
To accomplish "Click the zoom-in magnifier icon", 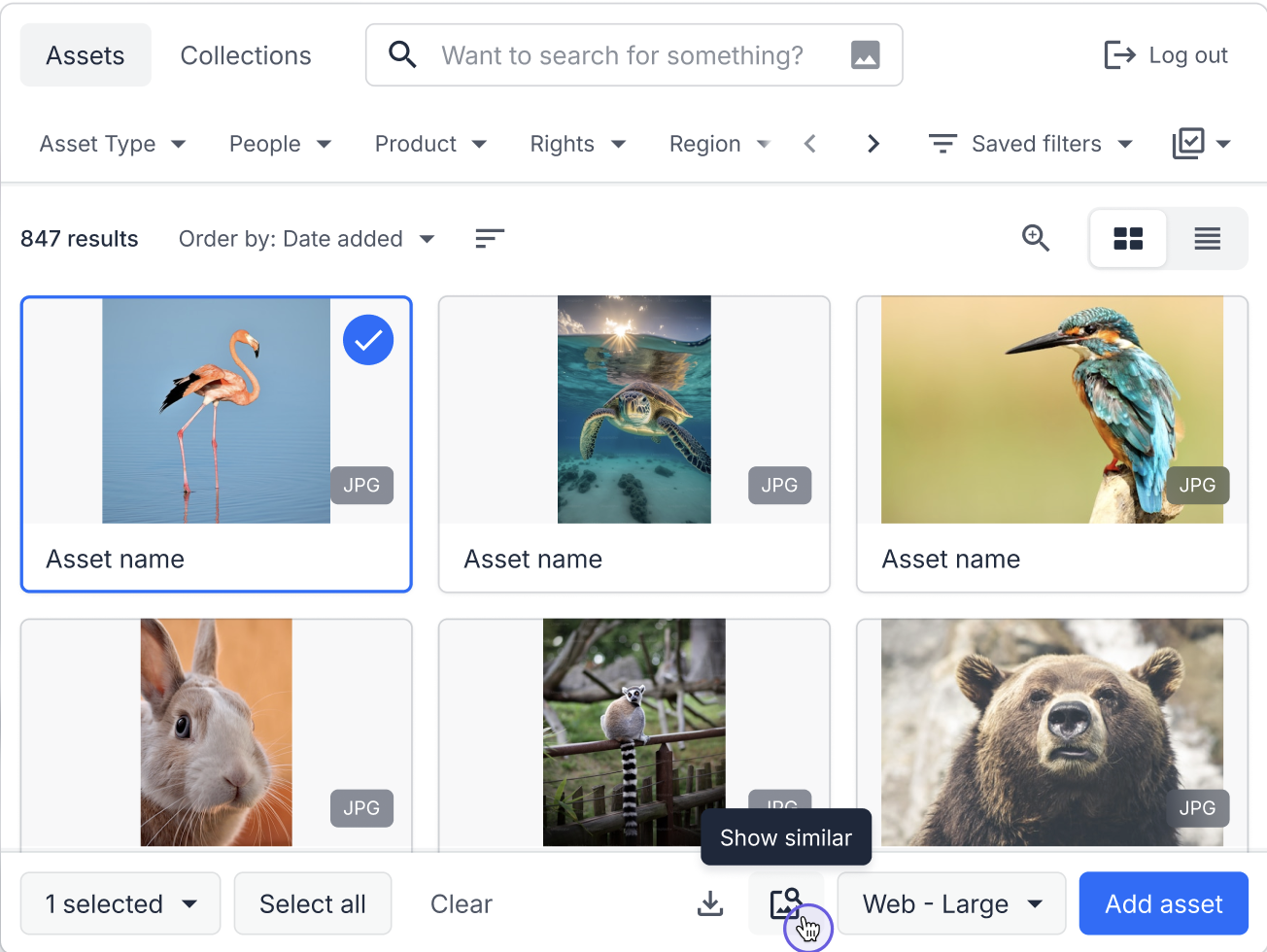I will (1036, 238).
